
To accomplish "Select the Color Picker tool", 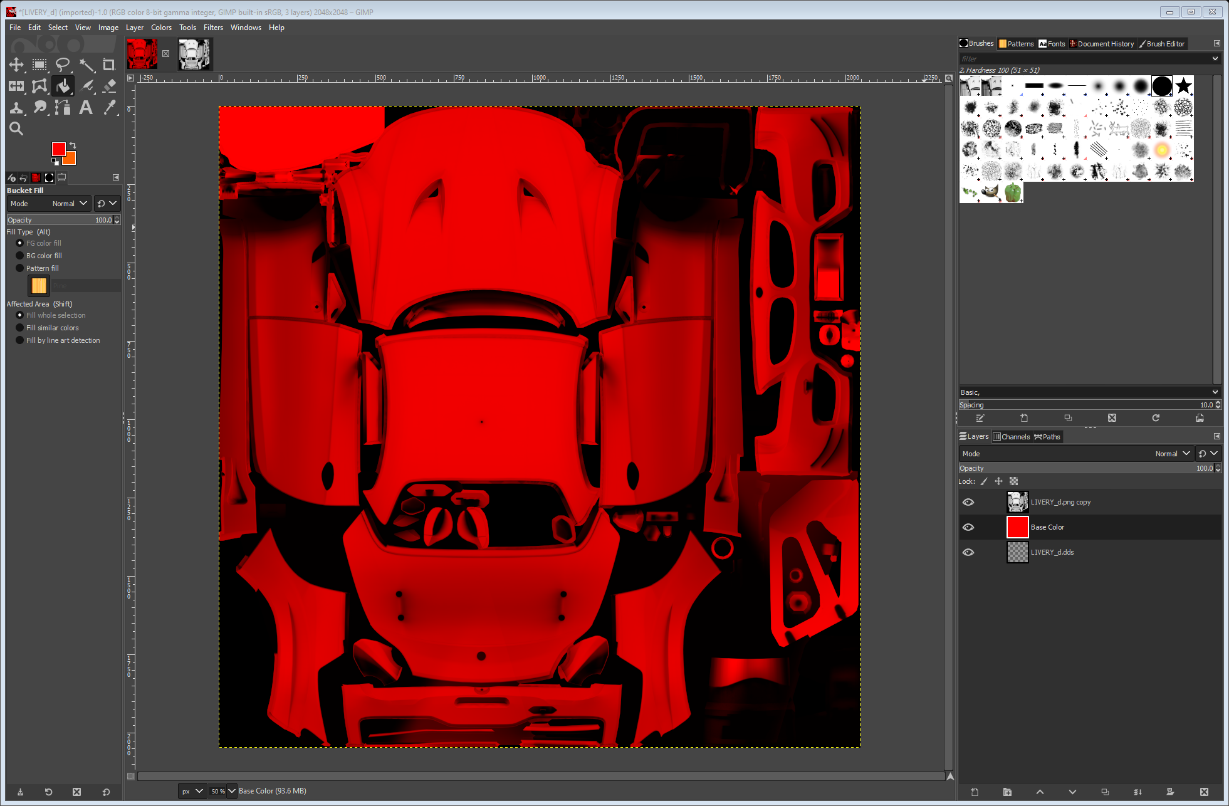I will coord(109,108).
